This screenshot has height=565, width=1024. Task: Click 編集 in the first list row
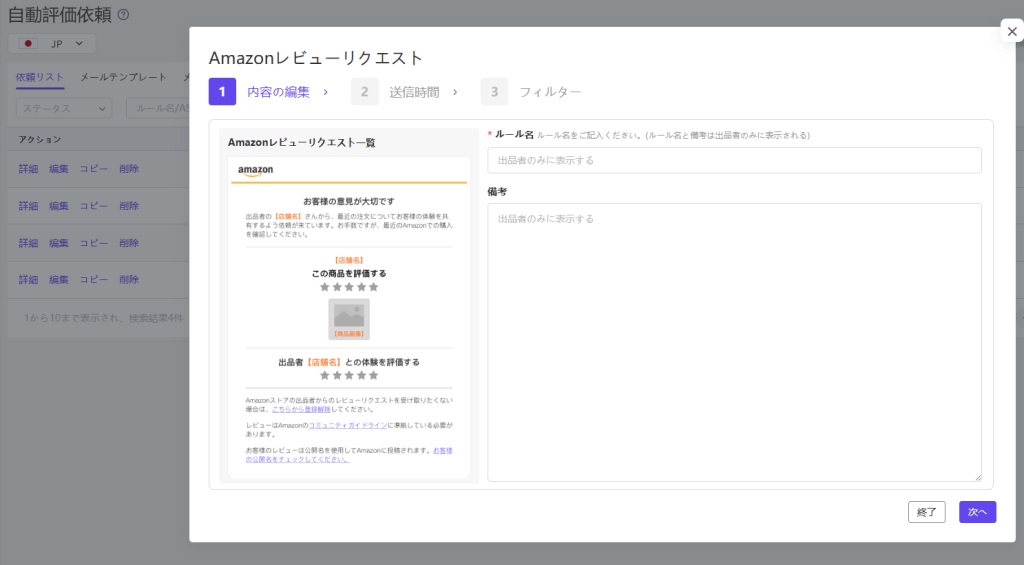point(59,169)
